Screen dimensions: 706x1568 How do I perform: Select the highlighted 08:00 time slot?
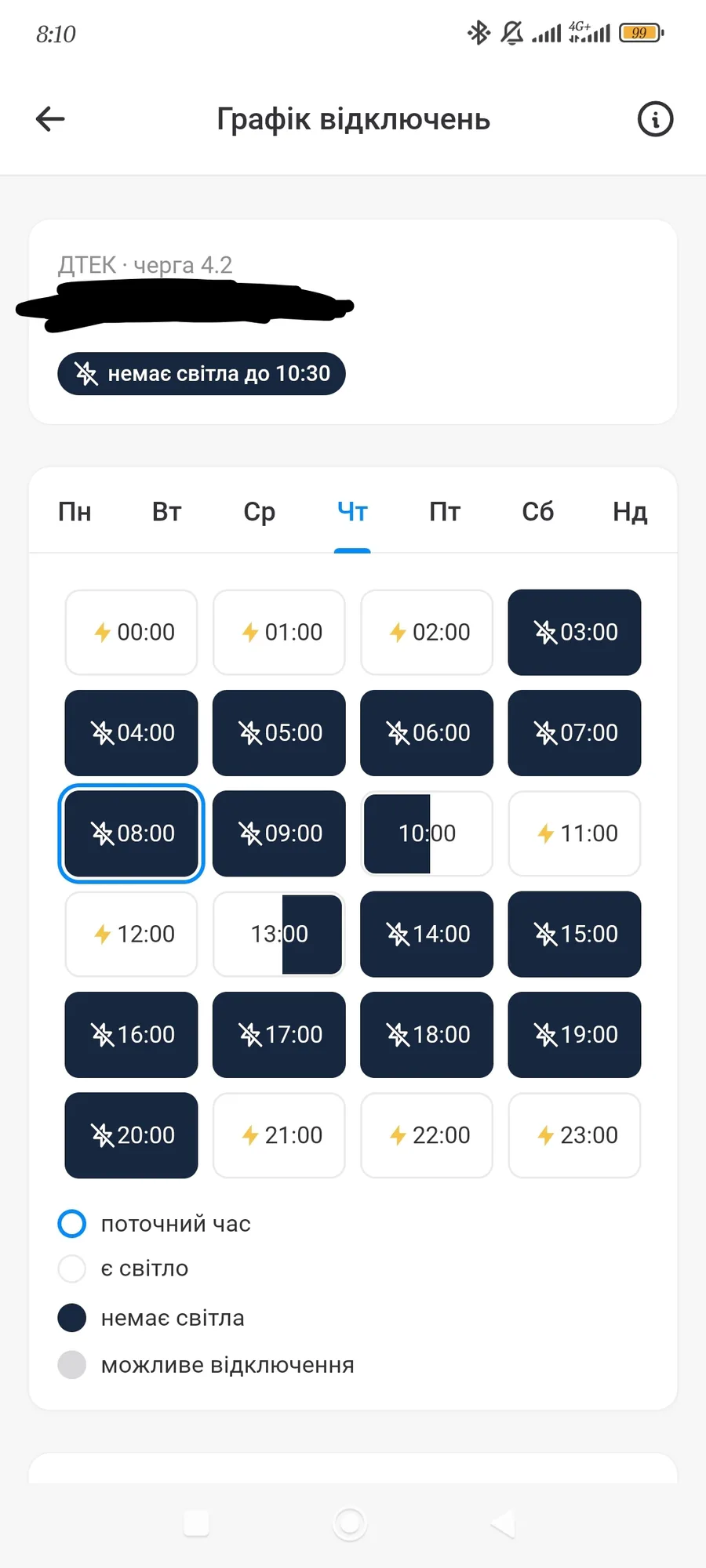coord(132,833)
